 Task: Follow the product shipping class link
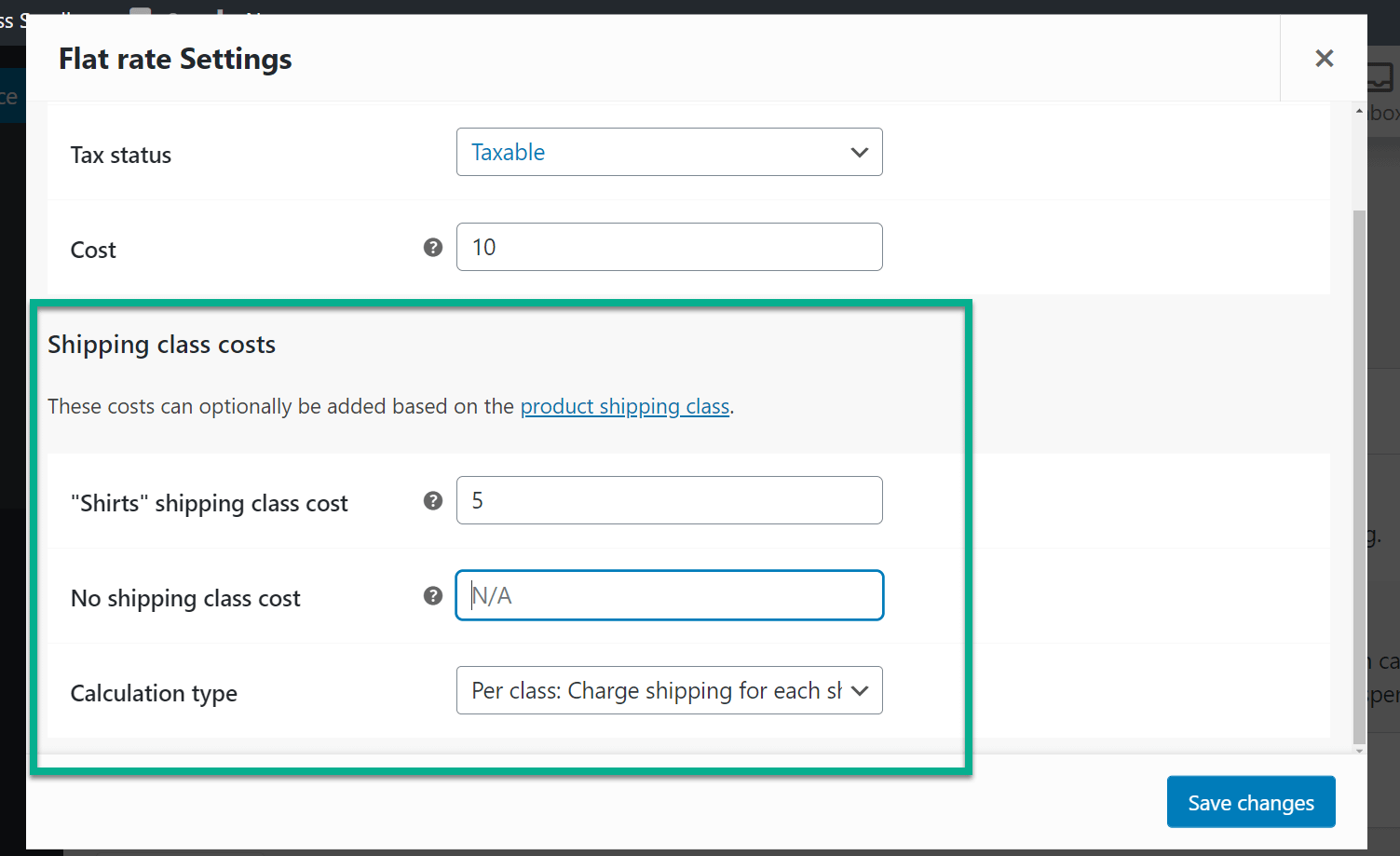[625, 406]
